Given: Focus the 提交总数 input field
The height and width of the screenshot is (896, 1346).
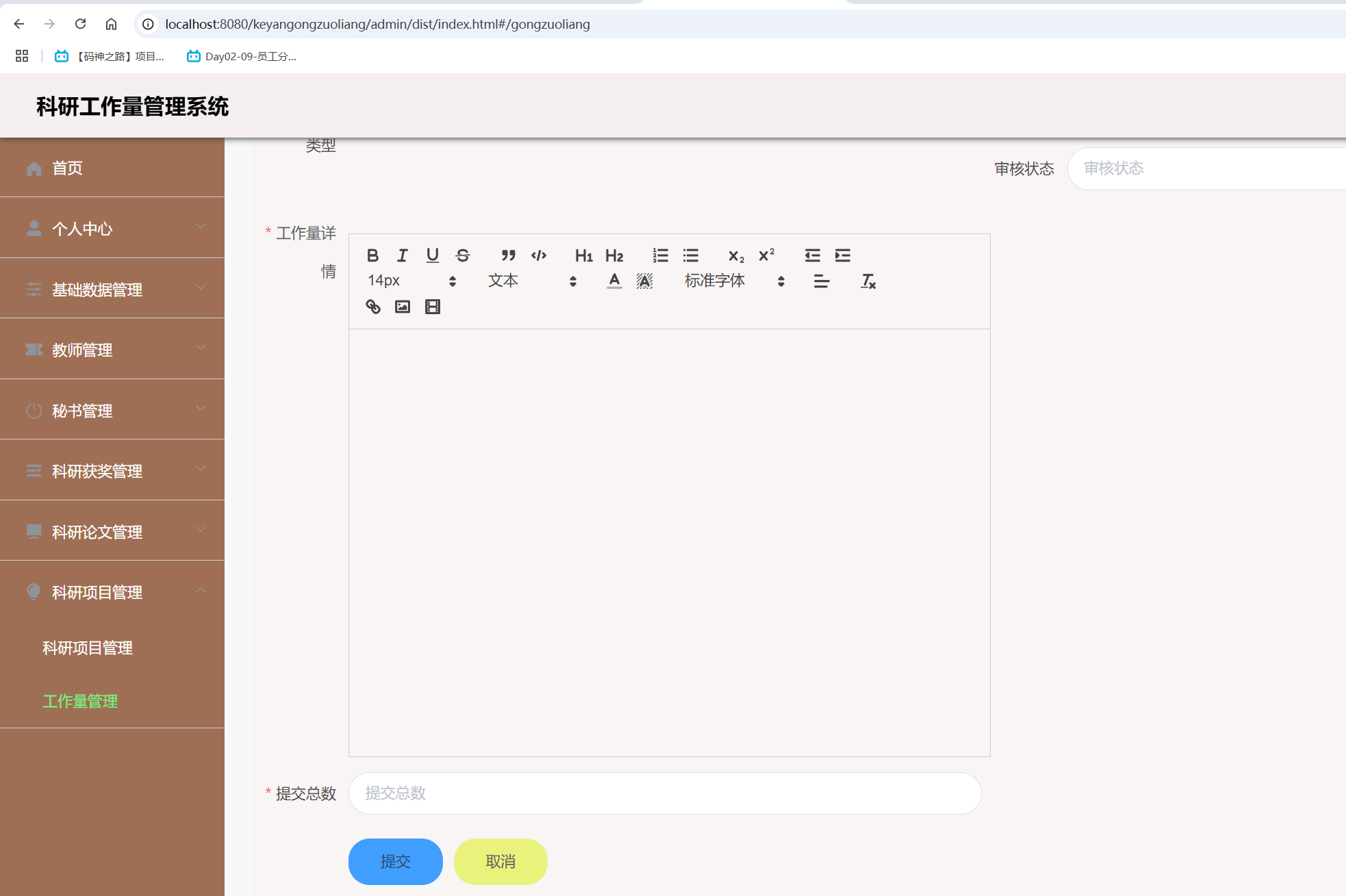Looking at the screenshot, I should coord(665,793).
